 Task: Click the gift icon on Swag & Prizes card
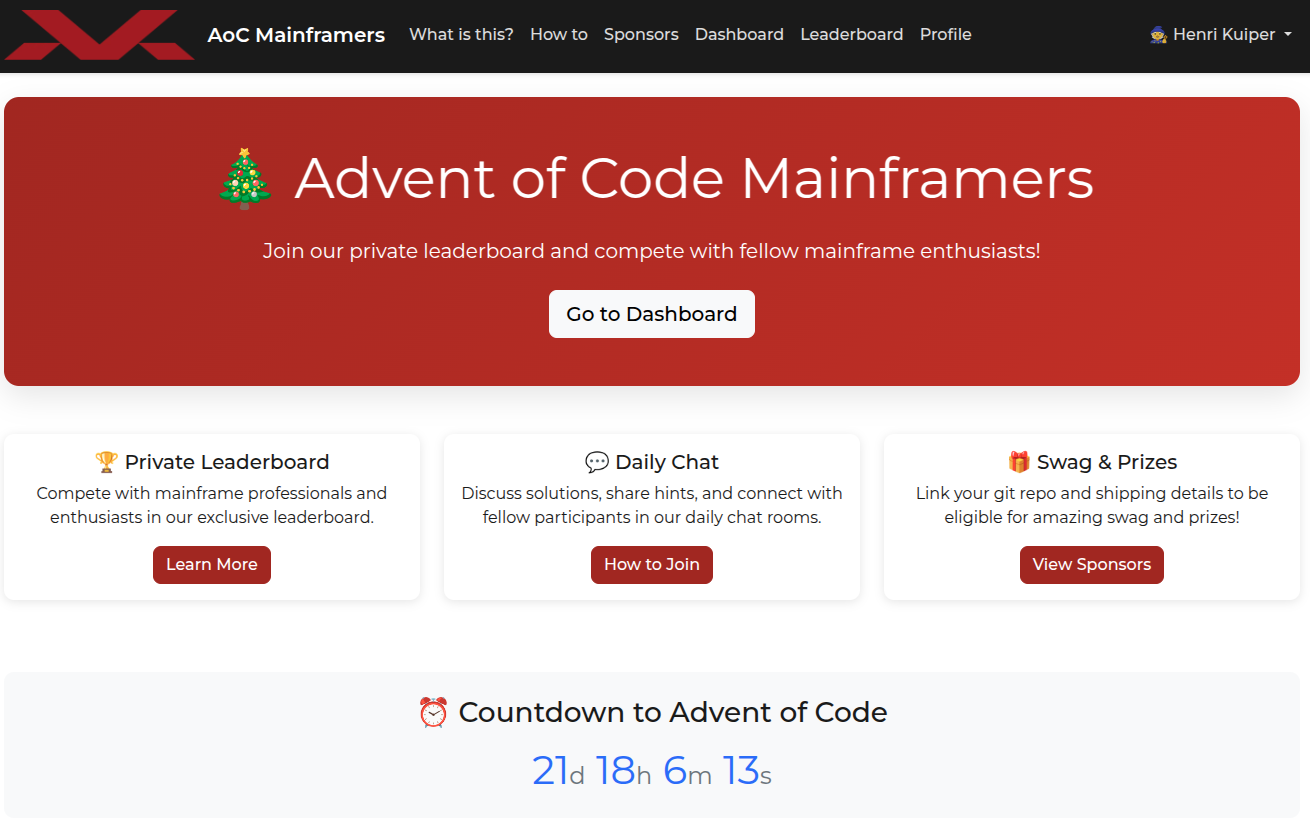pyautogui.click(x=1019, y=461)
